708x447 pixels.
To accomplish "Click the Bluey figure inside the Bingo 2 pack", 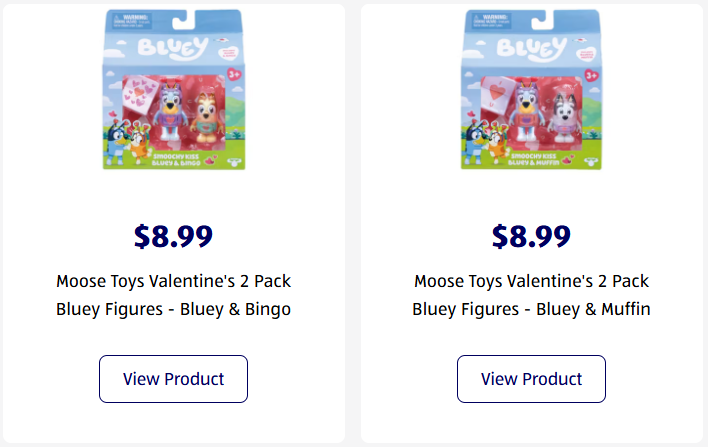I will tap(168, 120).
